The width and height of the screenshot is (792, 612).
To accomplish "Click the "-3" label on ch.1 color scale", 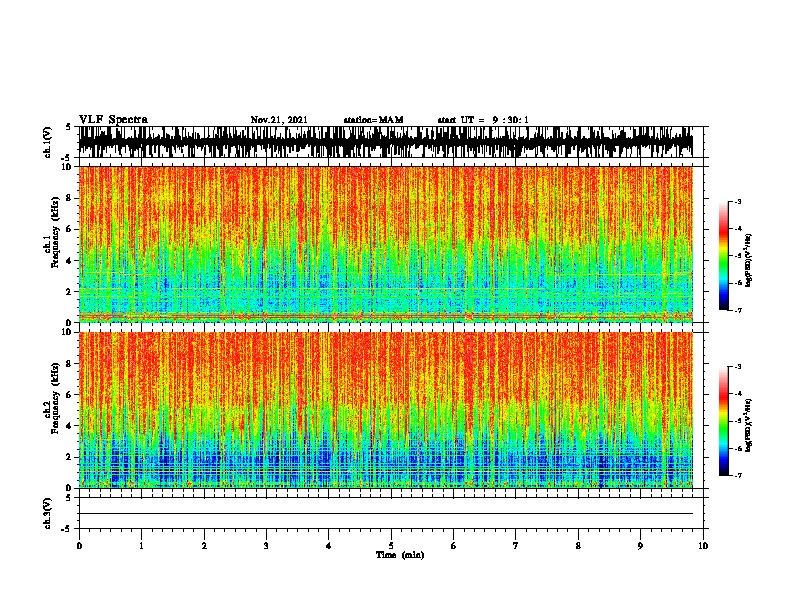I will 737,202.
